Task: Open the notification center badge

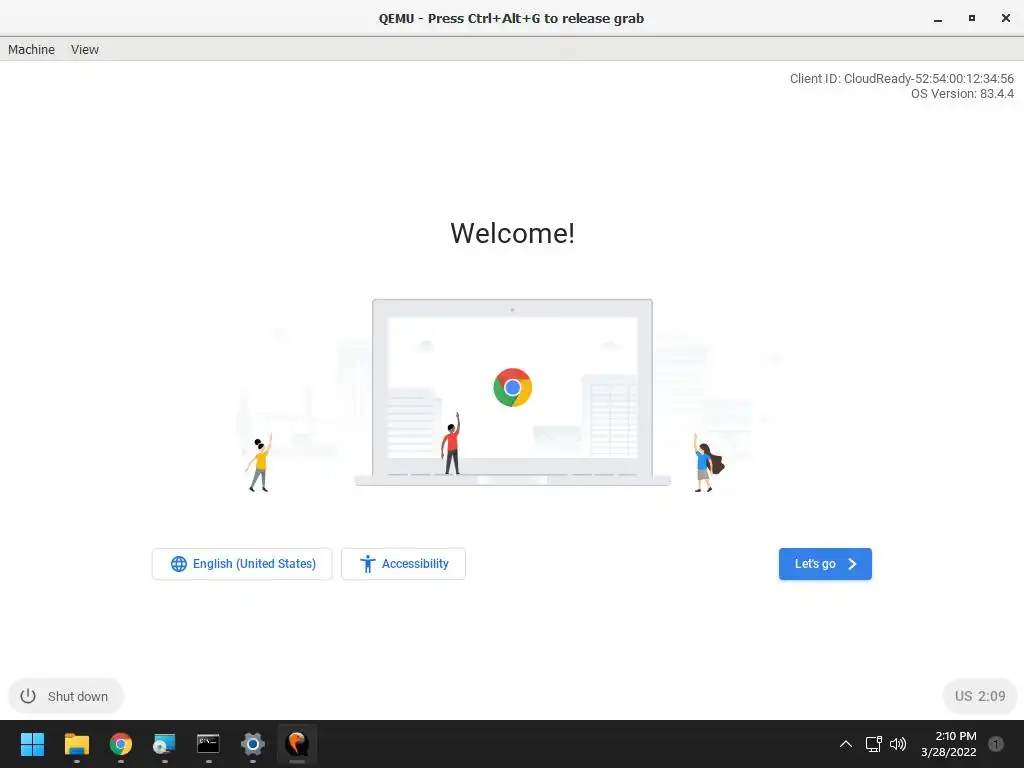Action: pyautogui.click(x=995, y=744)
